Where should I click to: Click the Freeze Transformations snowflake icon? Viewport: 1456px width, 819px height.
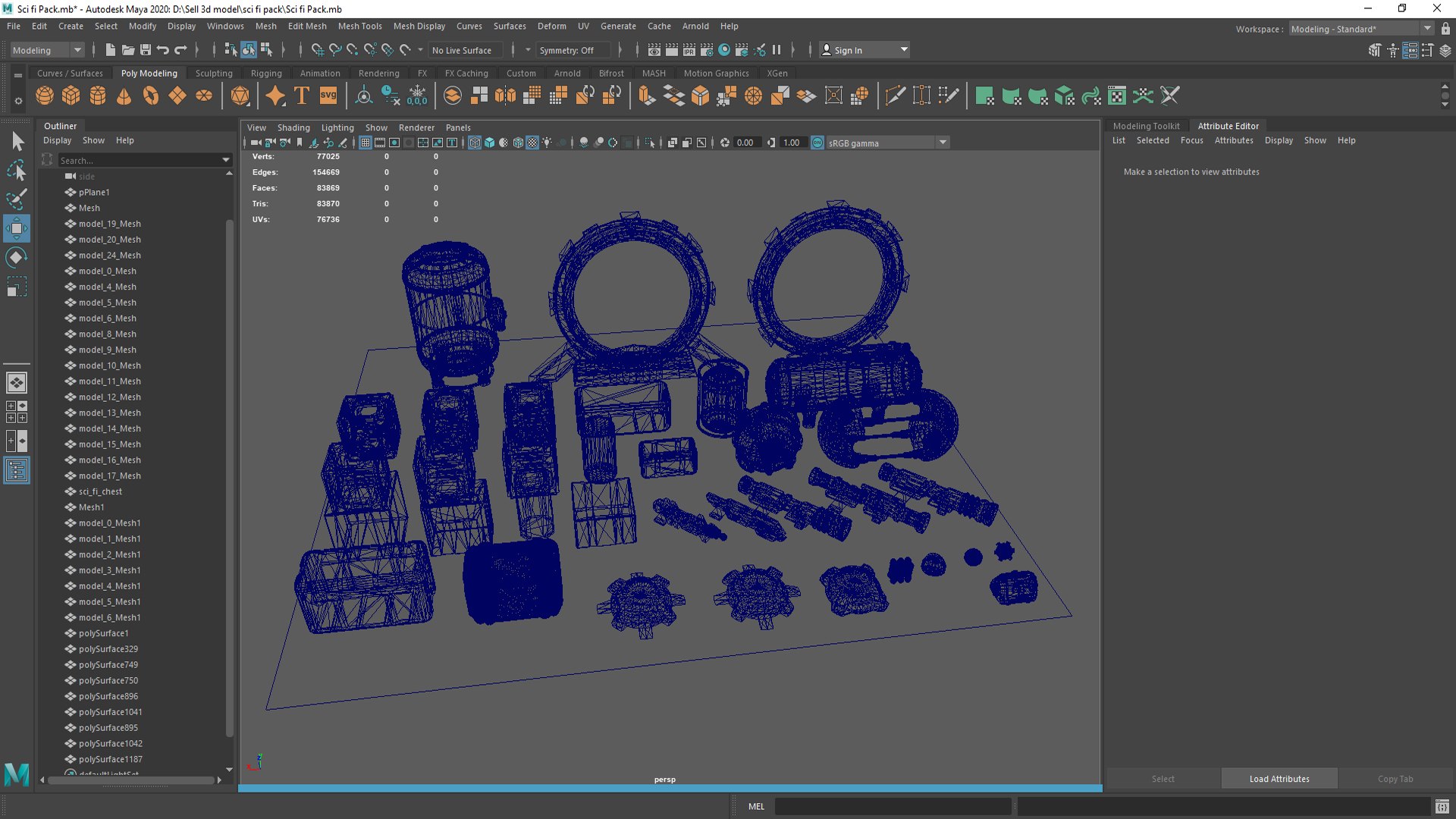point(417,96)
